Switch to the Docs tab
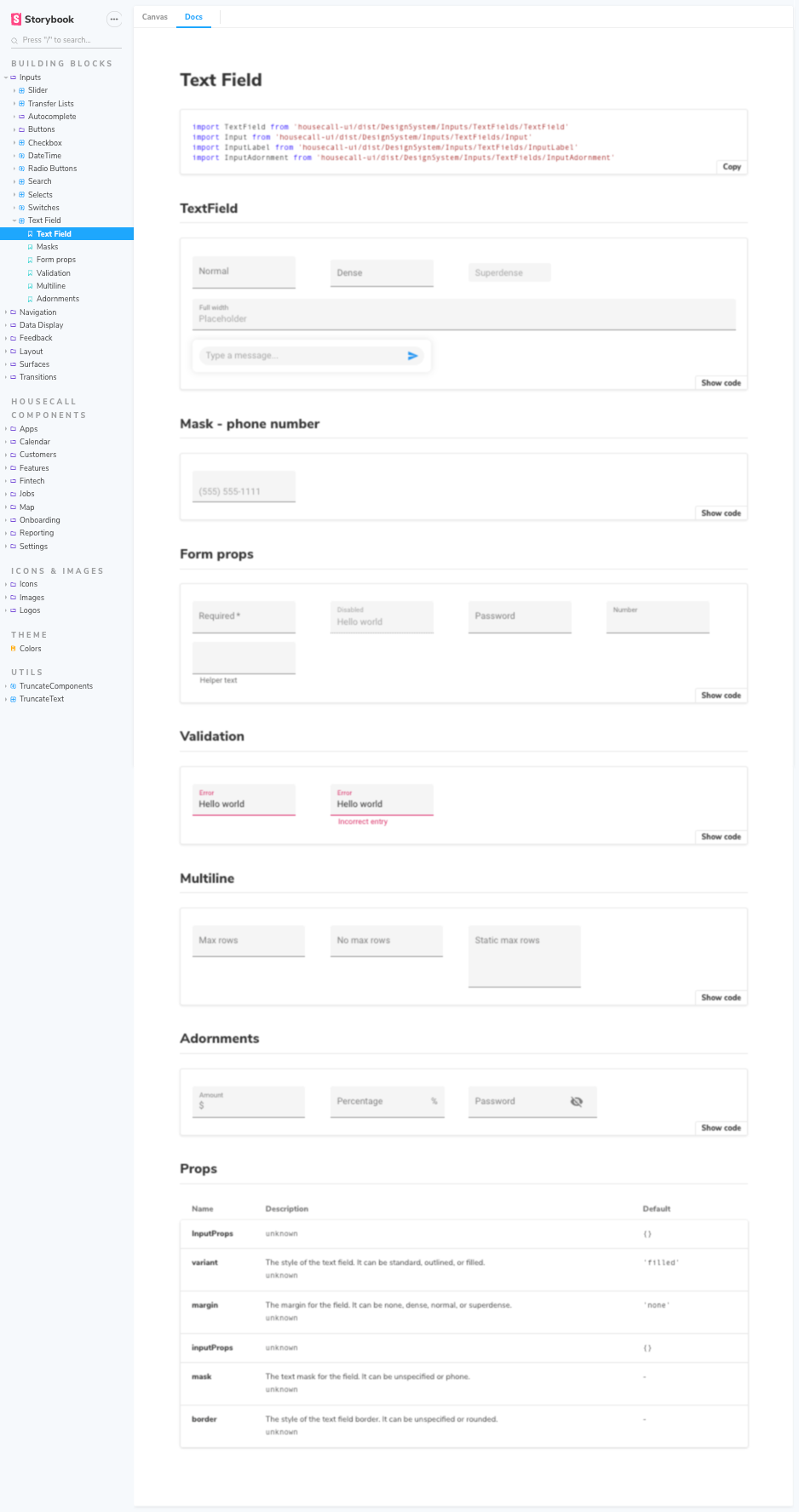799x1512 pixels. pyautogui.click(x=193, y=17)
